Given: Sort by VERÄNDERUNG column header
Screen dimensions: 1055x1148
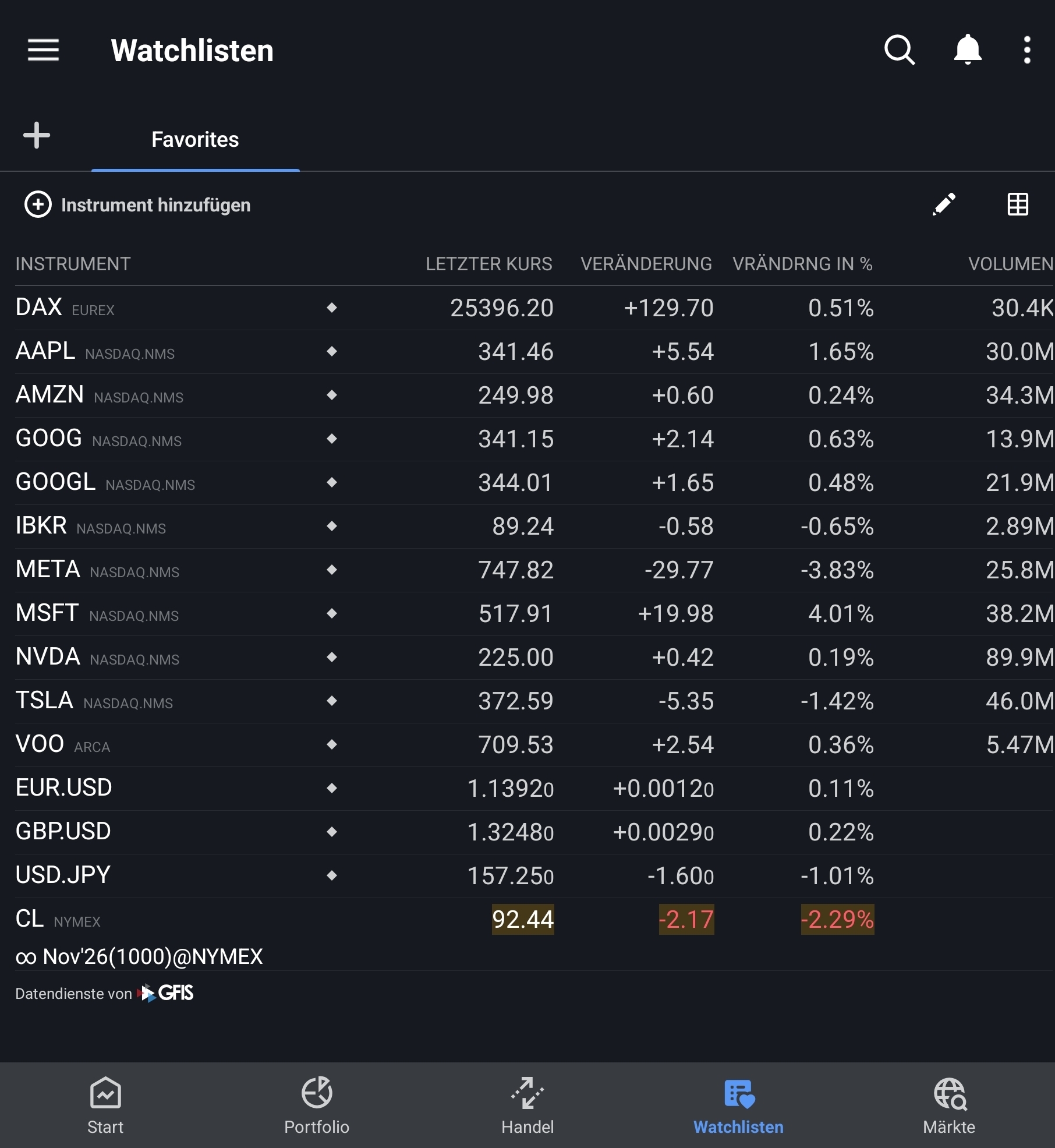Looking at the screenshot, I should (x=646, y=264).
